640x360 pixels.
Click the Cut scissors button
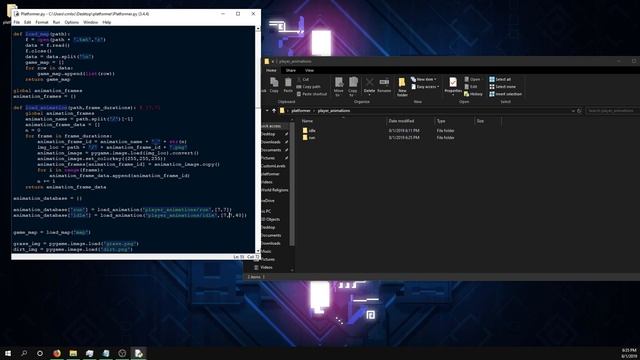coord(303,80)
